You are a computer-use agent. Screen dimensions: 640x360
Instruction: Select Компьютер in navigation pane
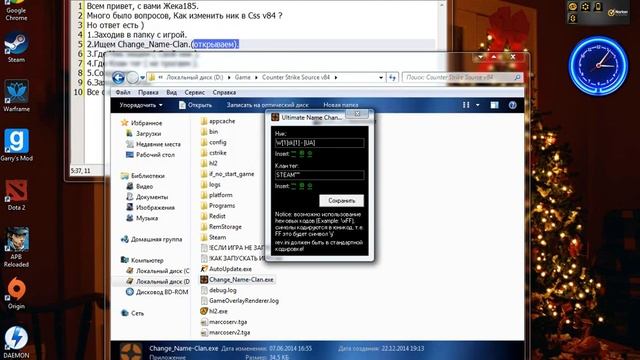[142, 260]
